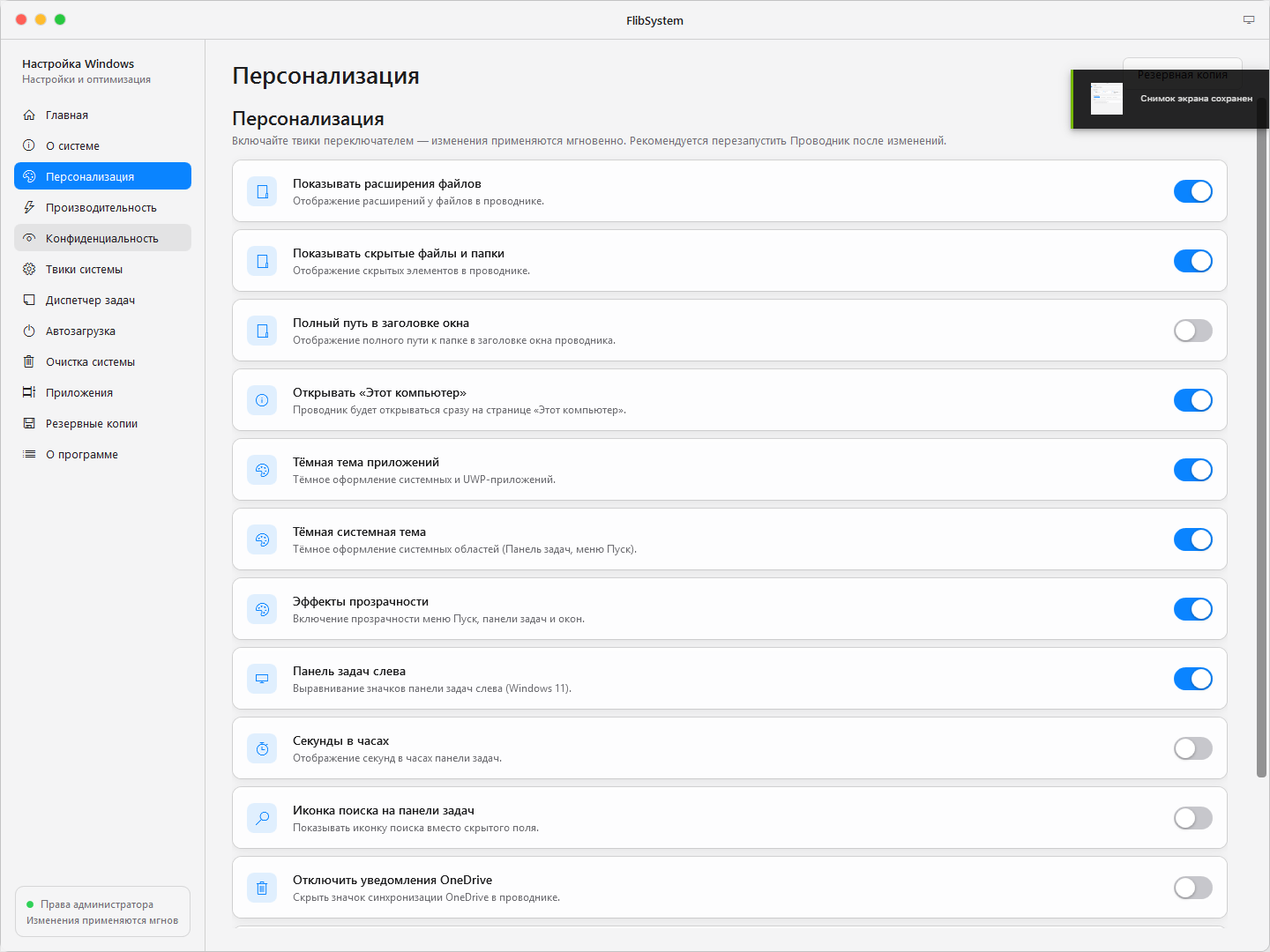
Task: Toggle the Открывать «Этот компьютер» switch
Action: tap(1193, 400)
